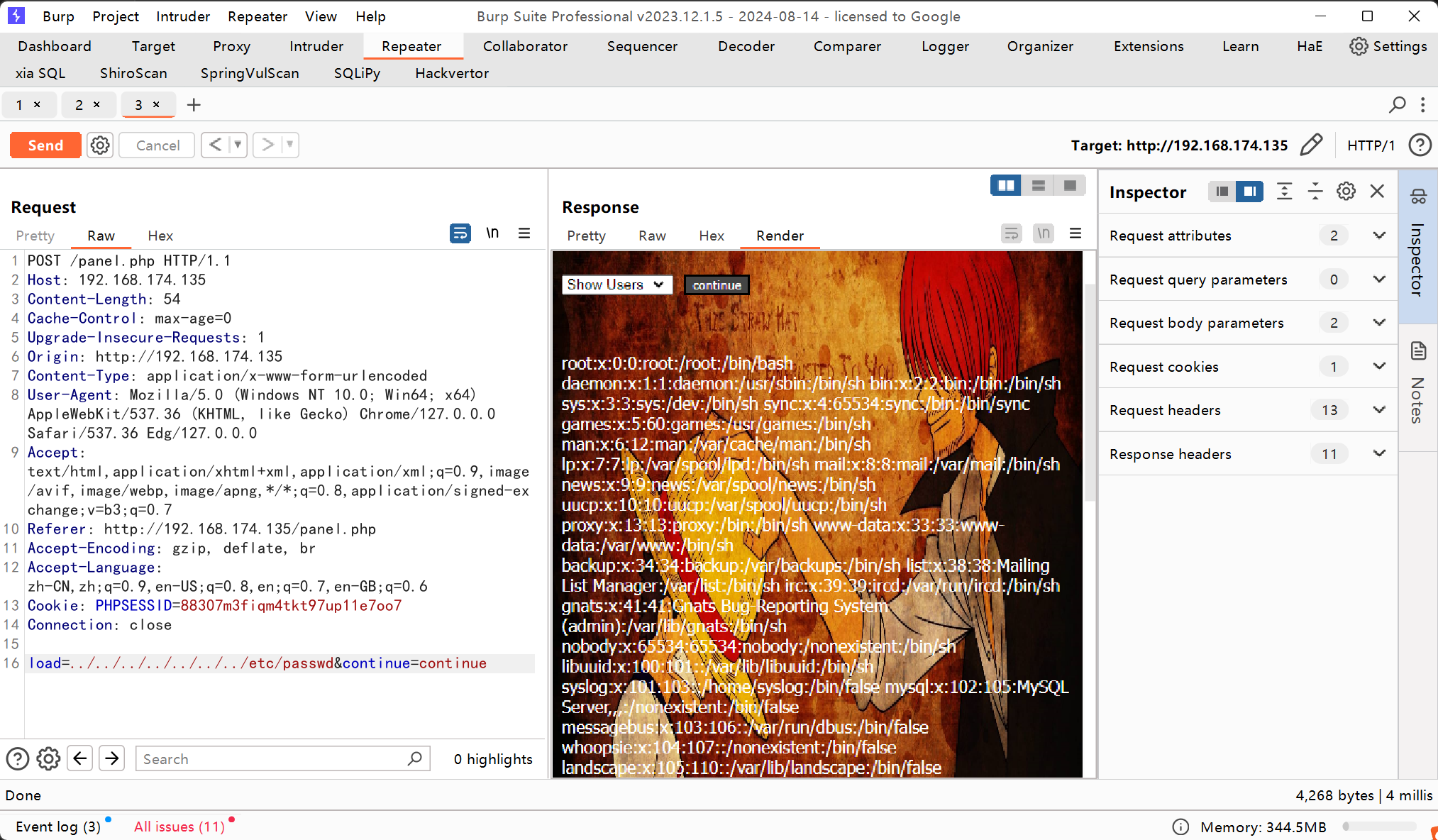Expand Request attributes section
The image size is (1438, 840).
tap(1379, 236)
